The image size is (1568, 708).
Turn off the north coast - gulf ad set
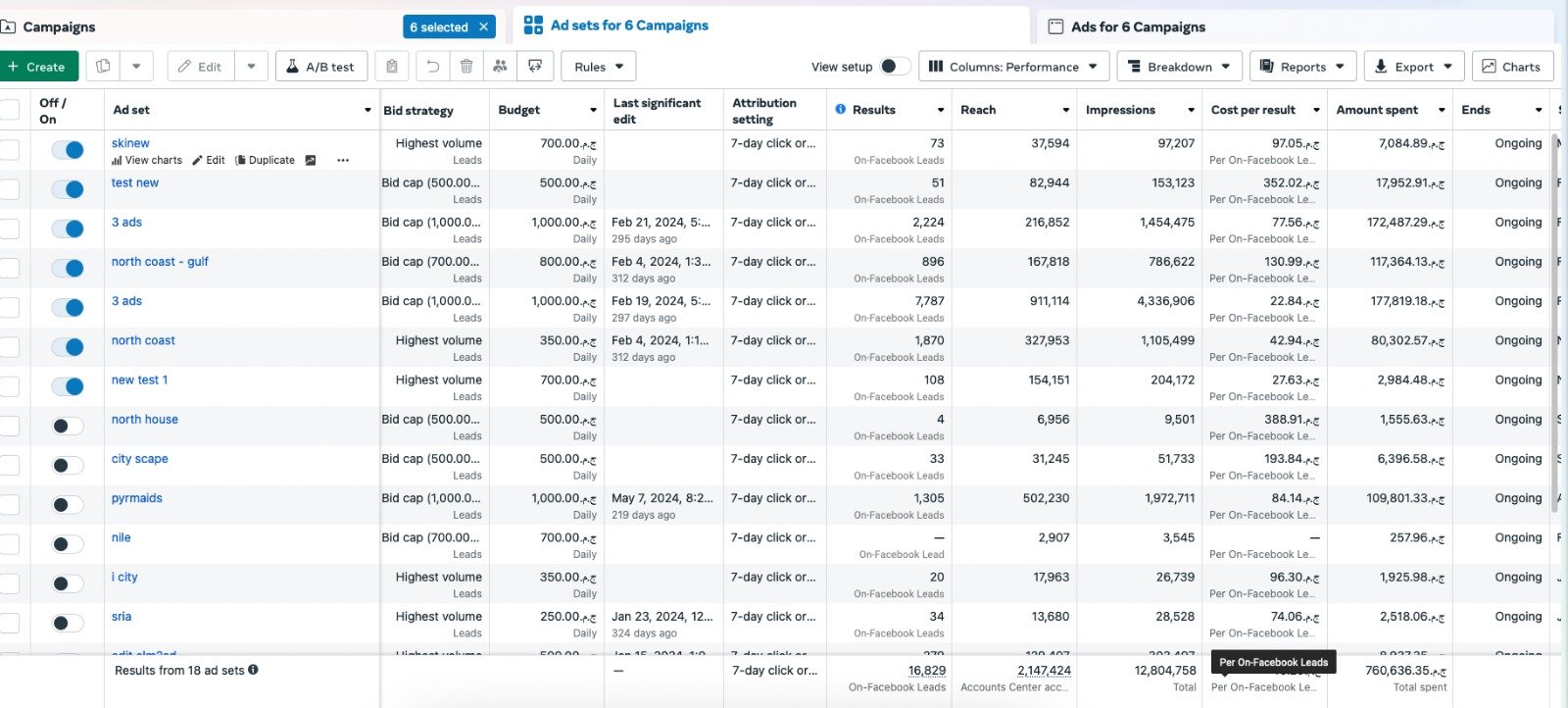pyautogui.click(x=68, y=269)
